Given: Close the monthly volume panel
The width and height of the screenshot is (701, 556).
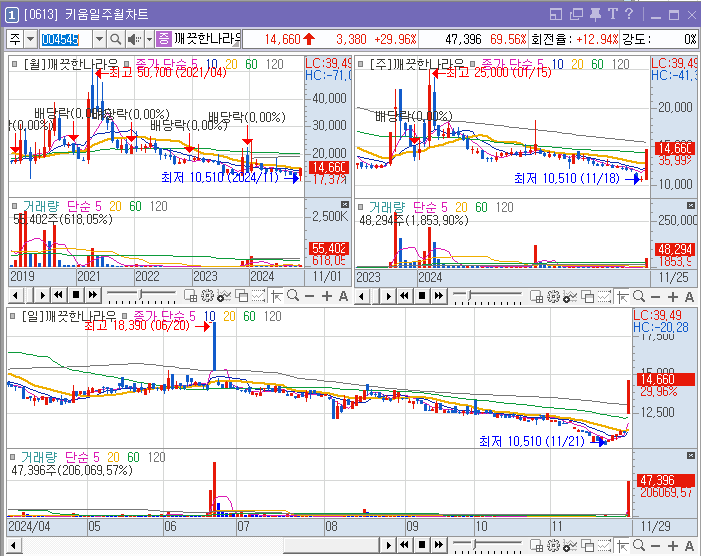Looking at the screenshot, I should tap(345, 204).
